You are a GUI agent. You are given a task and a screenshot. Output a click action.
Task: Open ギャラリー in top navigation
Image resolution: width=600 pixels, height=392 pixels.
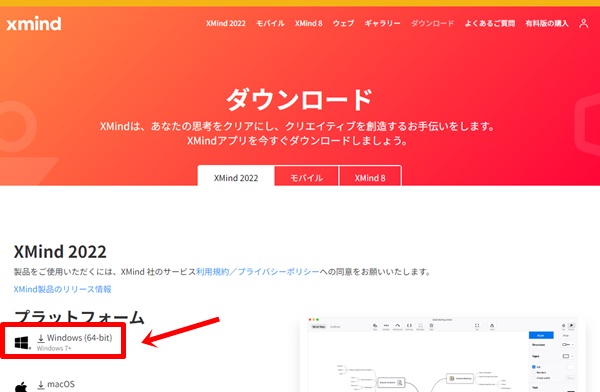382,23
